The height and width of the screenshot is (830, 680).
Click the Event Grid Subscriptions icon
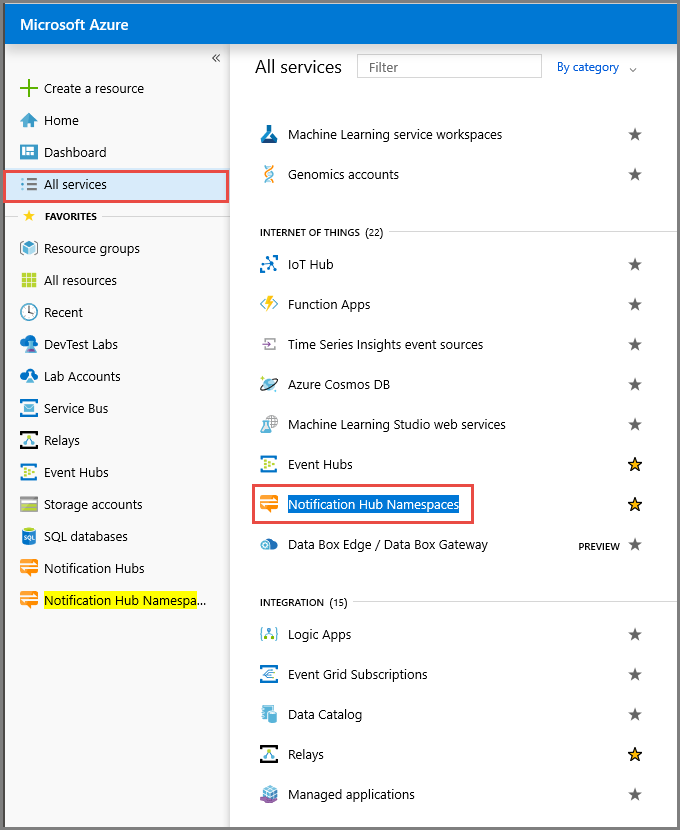pos(269,674)
